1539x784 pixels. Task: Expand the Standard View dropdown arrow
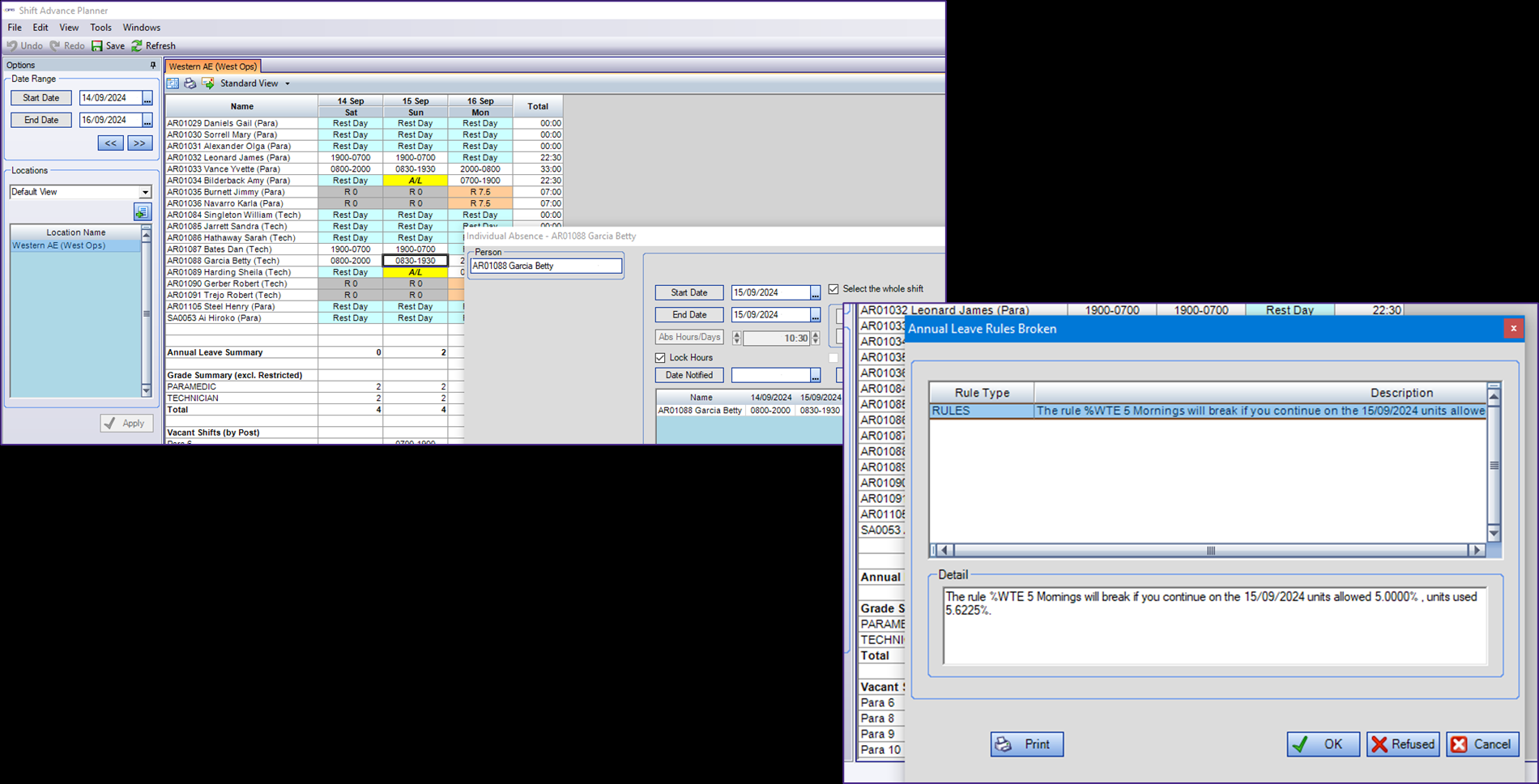pyautogui.click(x=287, y=83)
